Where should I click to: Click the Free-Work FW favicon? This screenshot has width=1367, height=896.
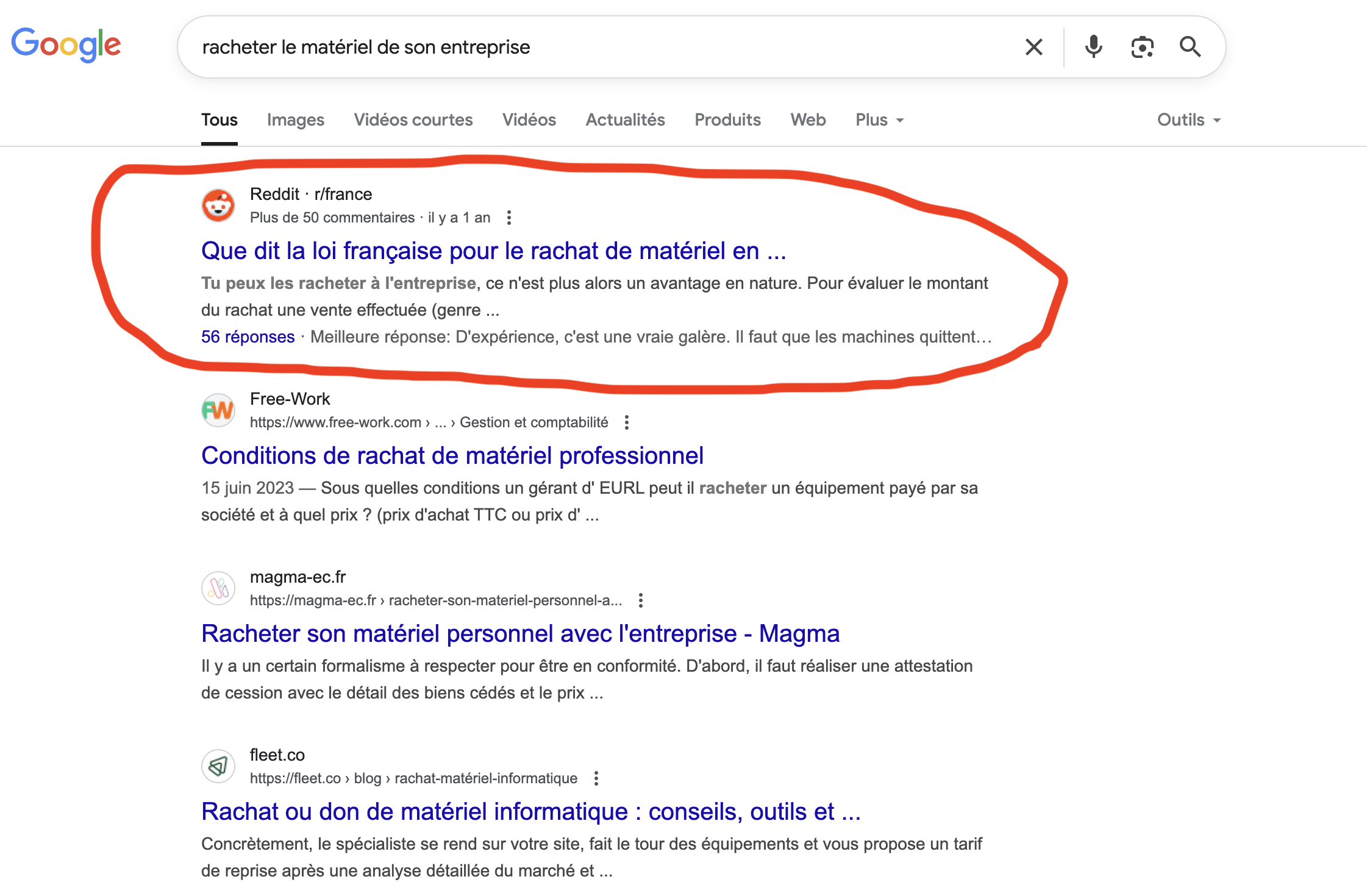tap(218, 410)
